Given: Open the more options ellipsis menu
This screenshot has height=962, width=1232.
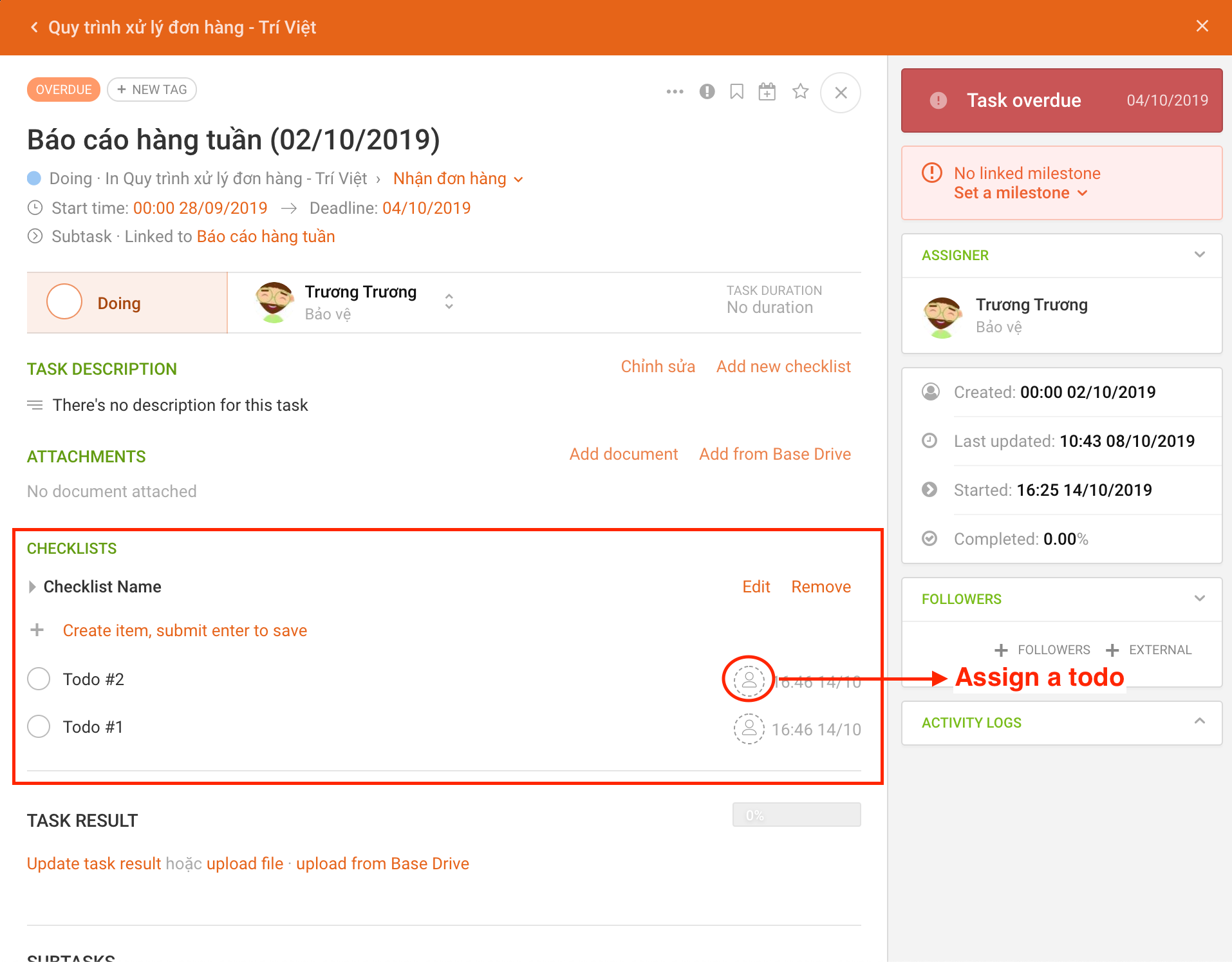Looking at the screenshot, I should click(675, 92).
